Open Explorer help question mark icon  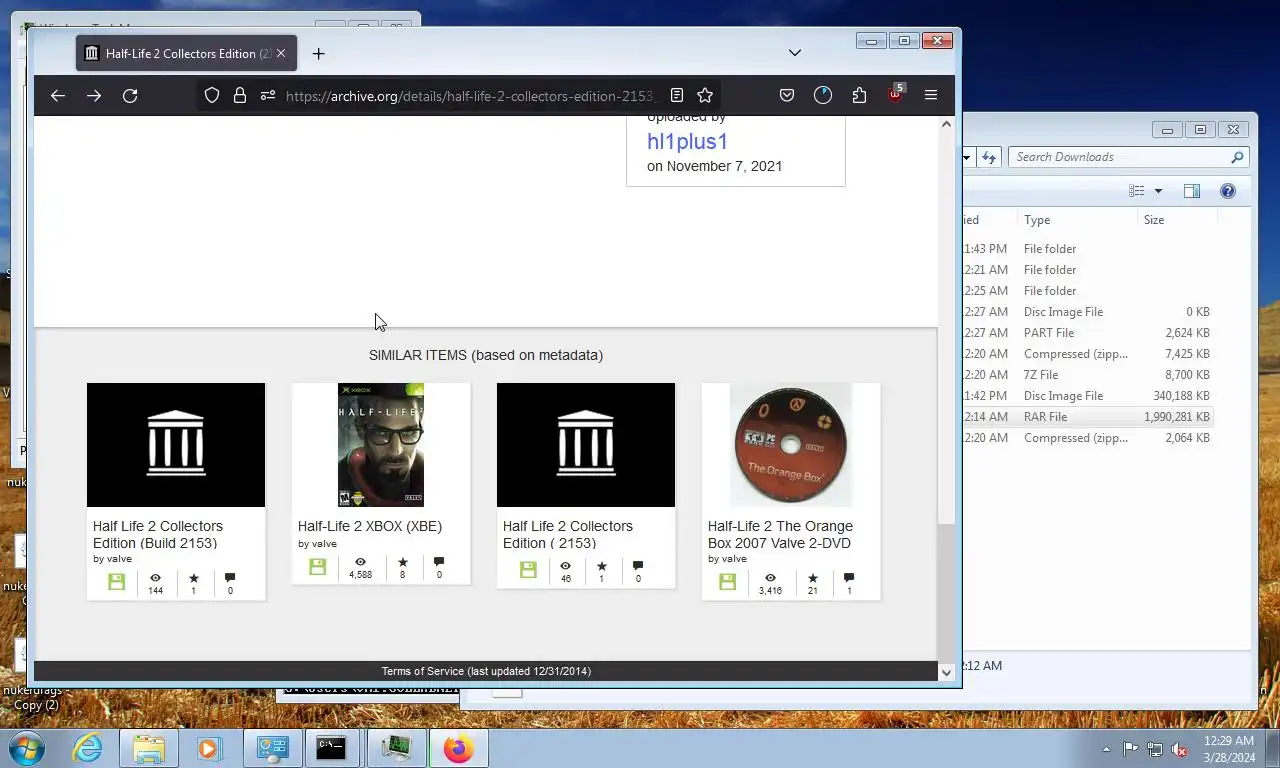(1228, 191)
